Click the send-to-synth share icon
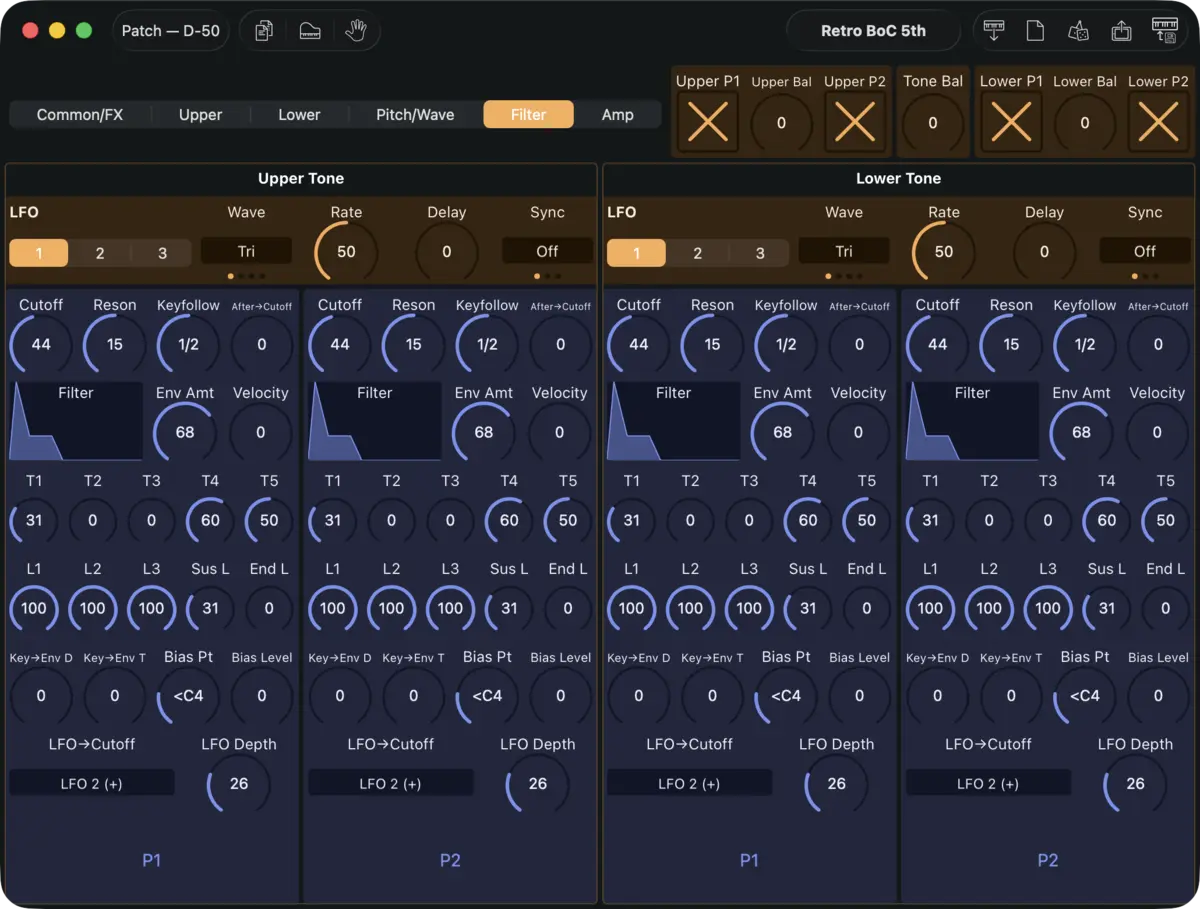This screenshot has height=909, width=1200. [x=1121, y=31]
